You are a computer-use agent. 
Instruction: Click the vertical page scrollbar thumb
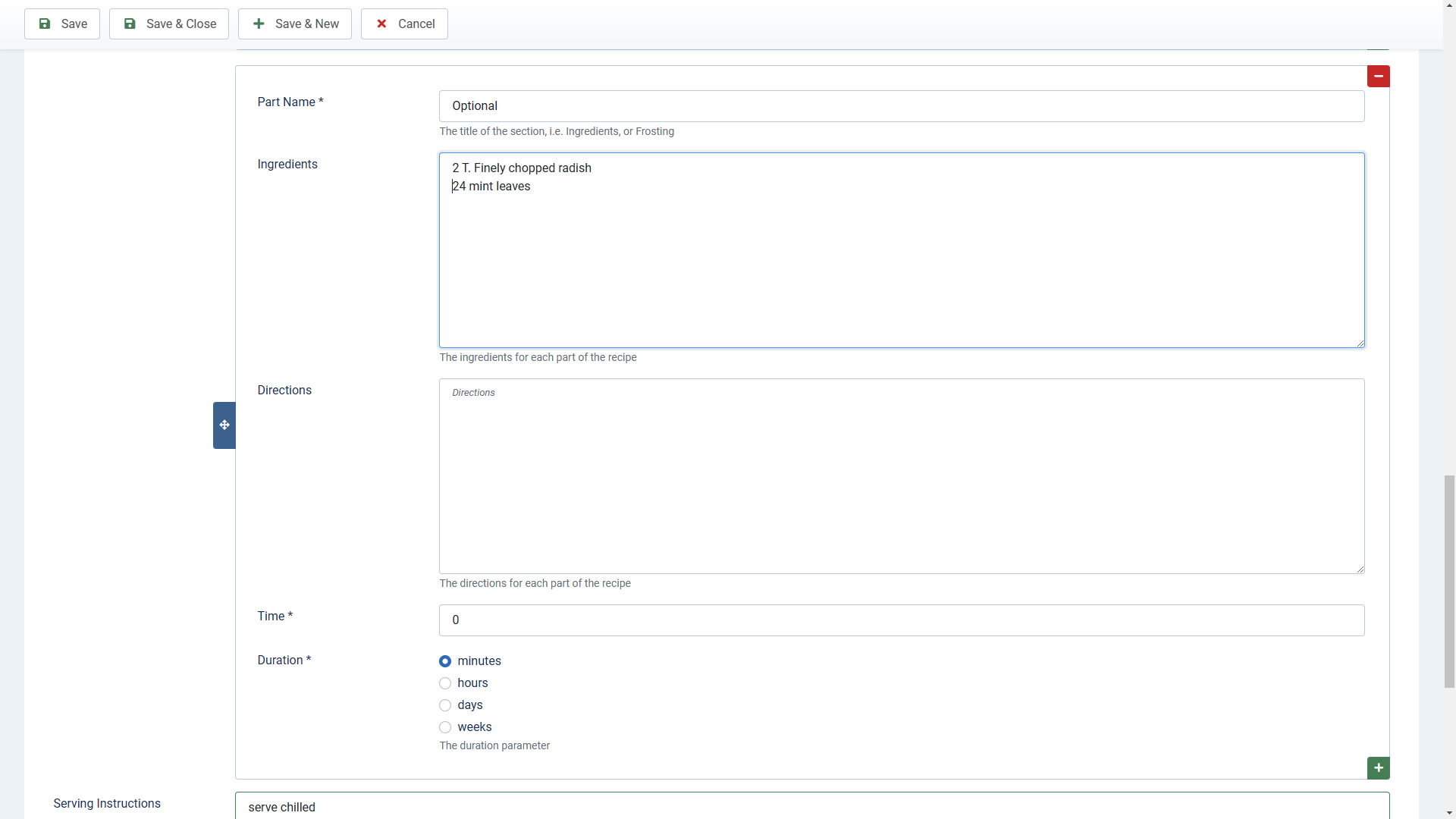[x=1449, y=581]
